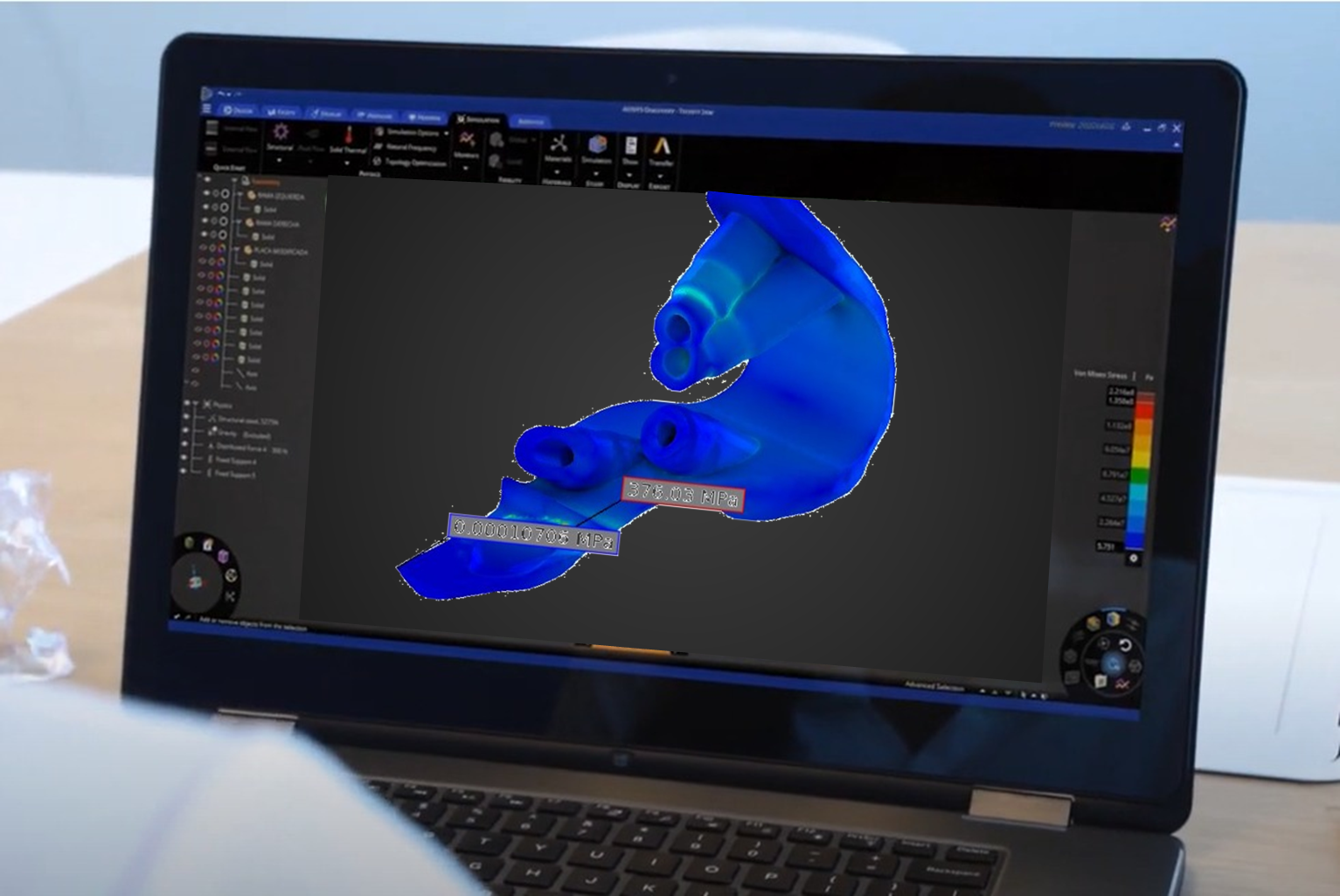Collapse the Geometry tree node
Image resolution: width=1340 pixels, height=896 pixels.
(x=234, y=181)
